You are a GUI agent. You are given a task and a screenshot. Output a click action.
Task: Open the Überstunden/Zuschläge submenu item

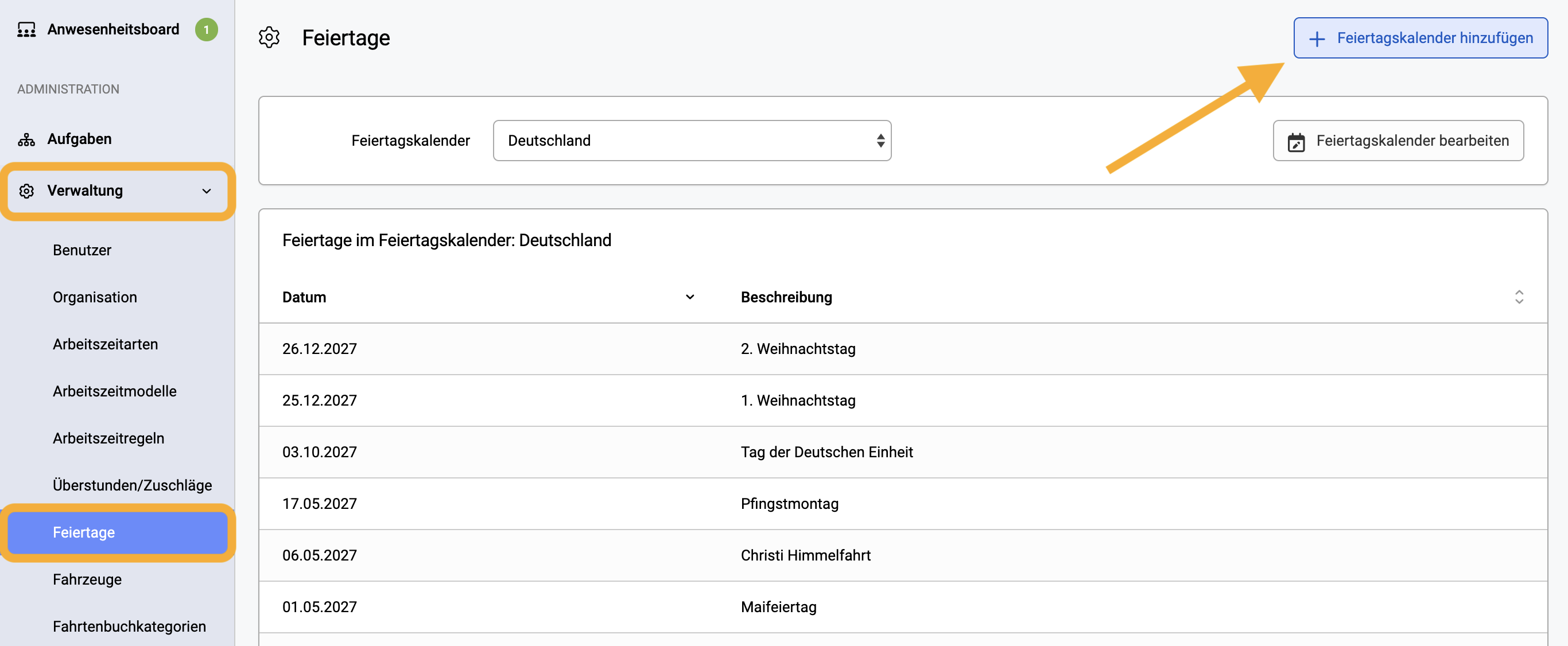tap(133, 485)
